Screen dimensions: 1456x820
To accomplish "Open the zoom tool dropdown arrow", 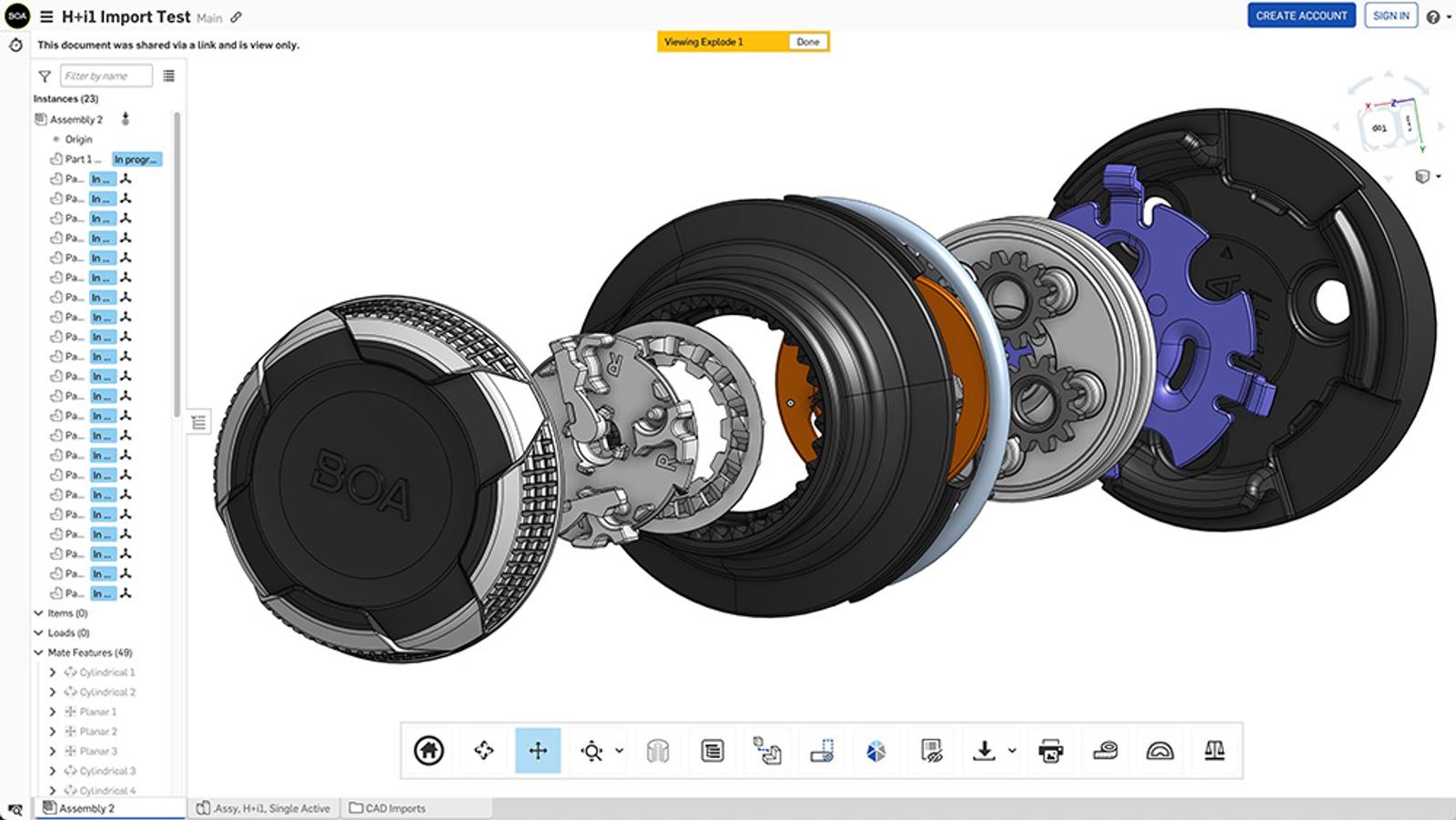I will point(619,751).
